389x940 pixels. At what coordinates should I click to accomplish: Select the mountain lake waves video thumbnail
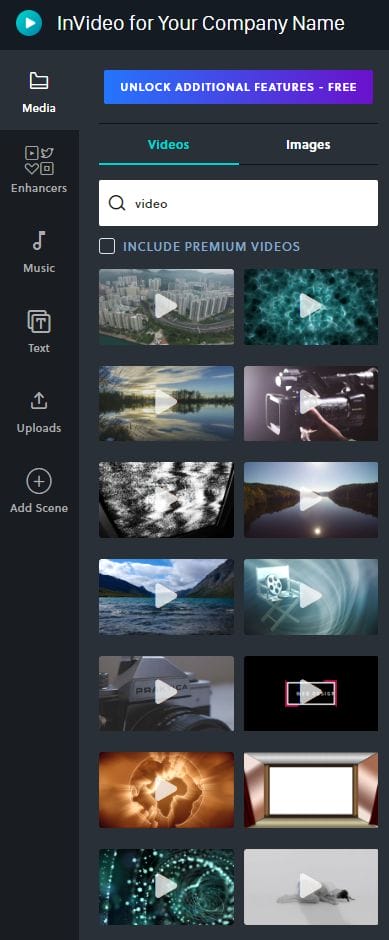pos(166,596)
